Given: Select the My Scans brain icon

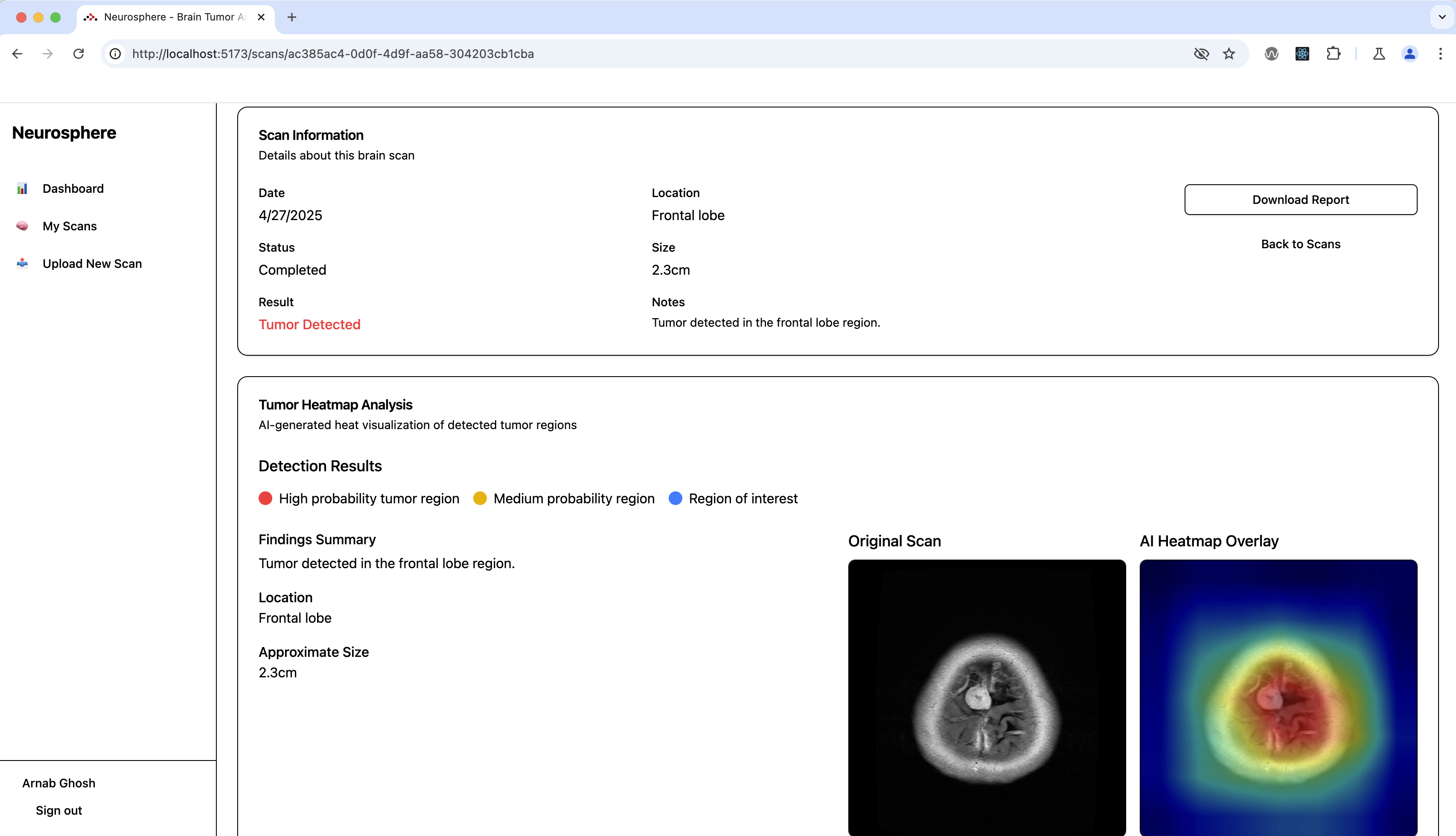Looking at the screenshot, I should (x=22, y=226).
